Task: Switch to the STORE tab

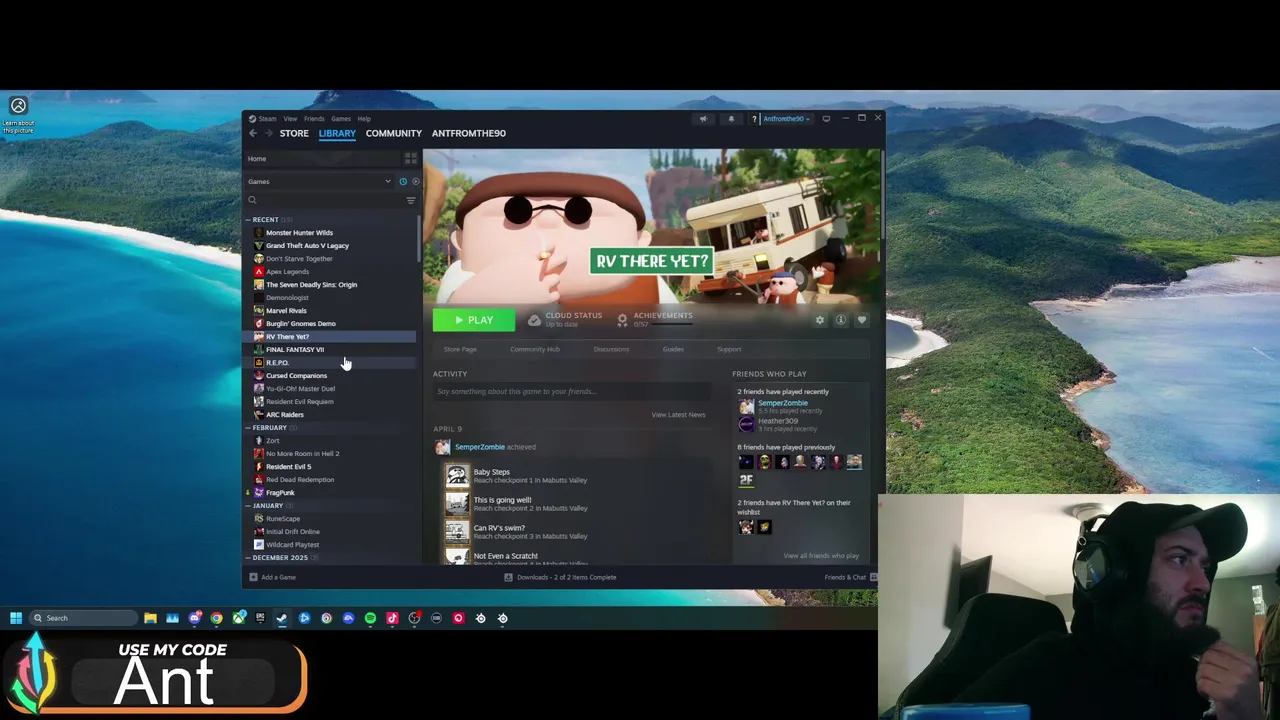Action: [x=294, y=133]
